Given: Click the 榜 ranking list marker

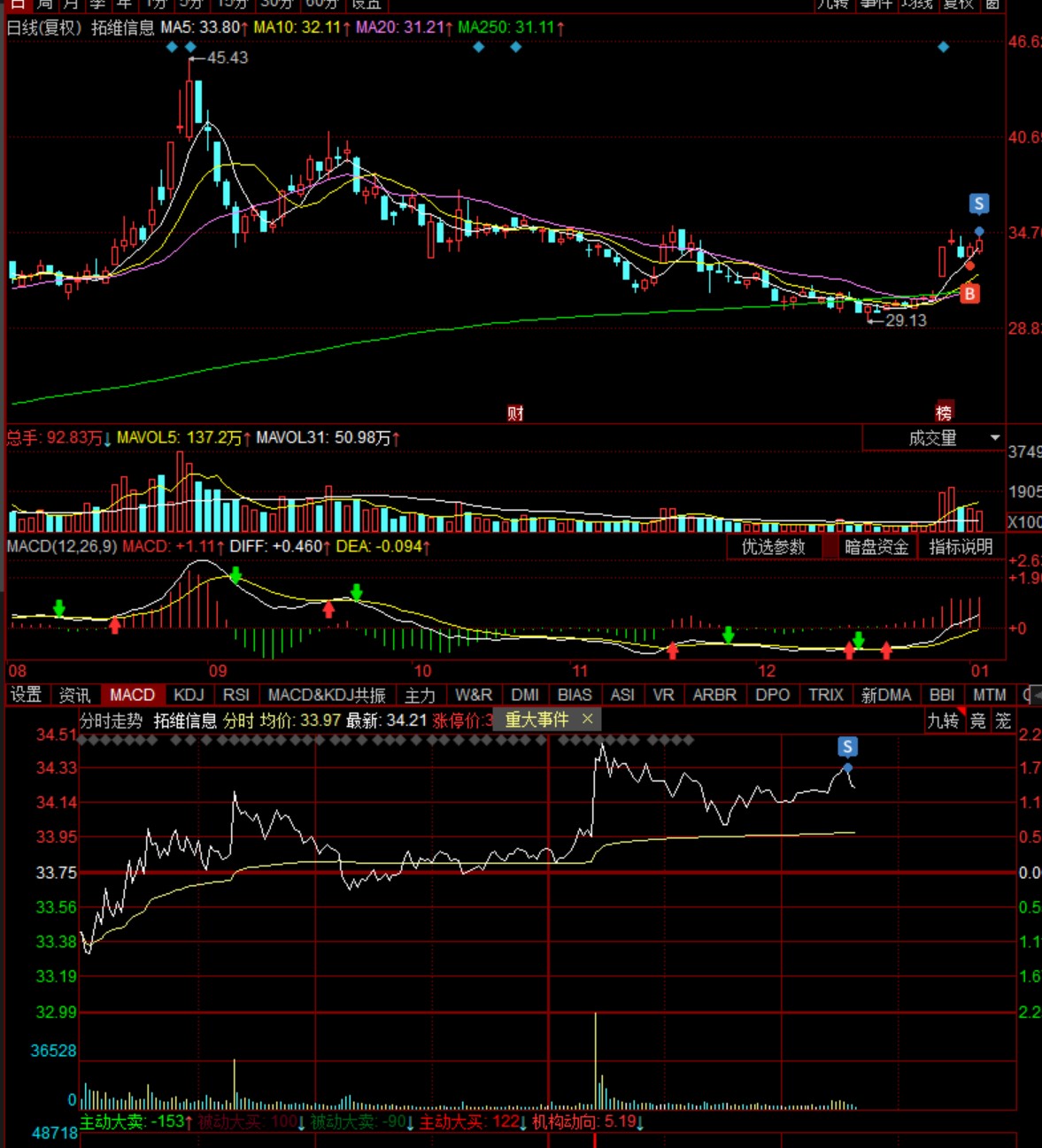Looking at the screenshot, I should click(944, 413).
